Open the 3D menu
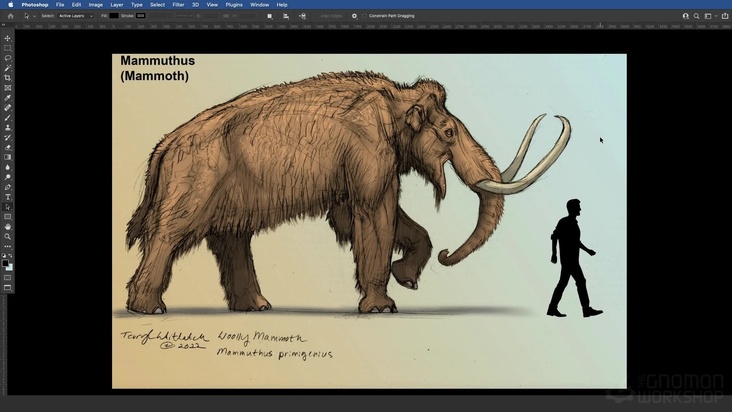The height and width of the screenshot is (412, 732). pos(196,5)
